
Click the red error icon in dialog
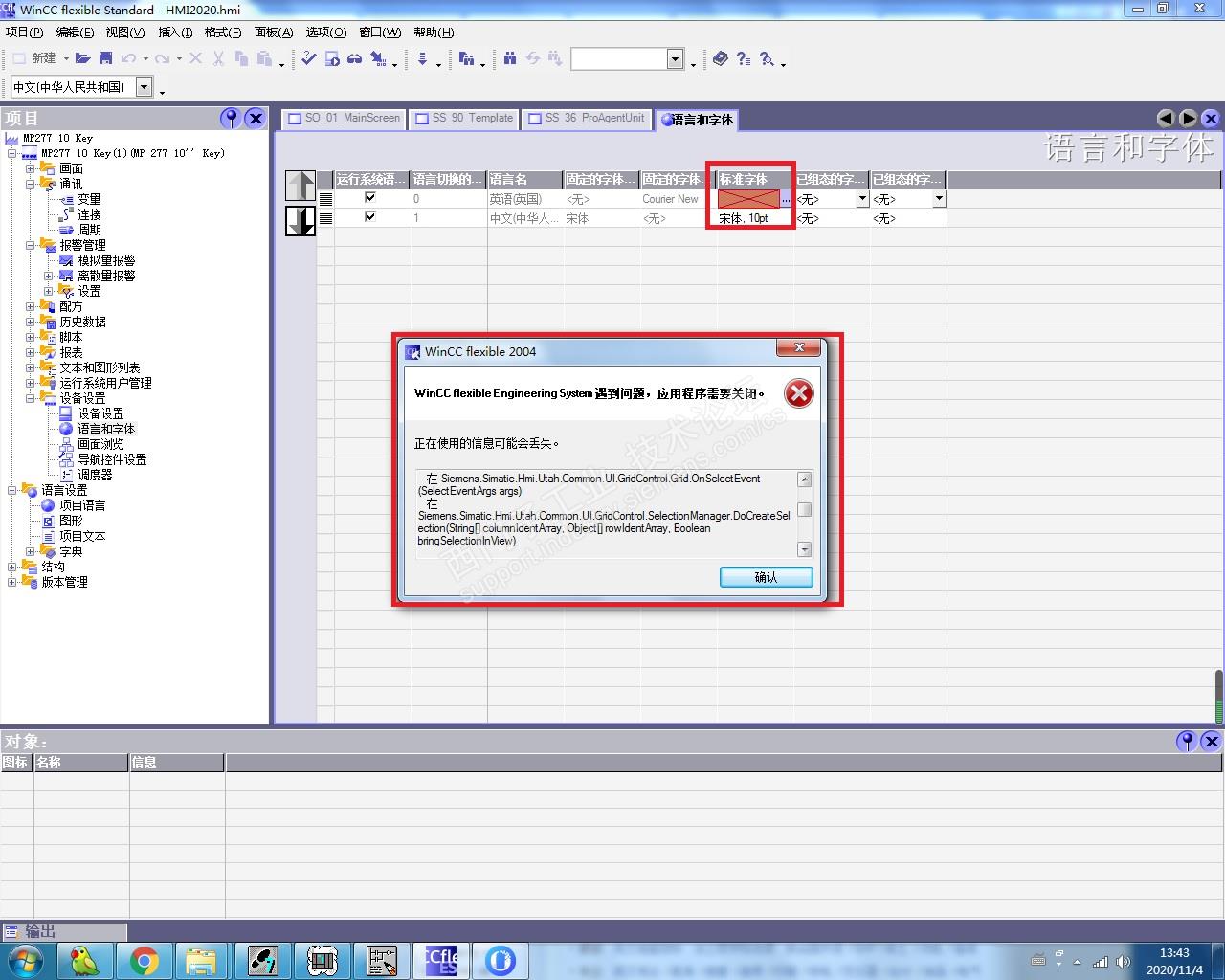tap(799, 393)
